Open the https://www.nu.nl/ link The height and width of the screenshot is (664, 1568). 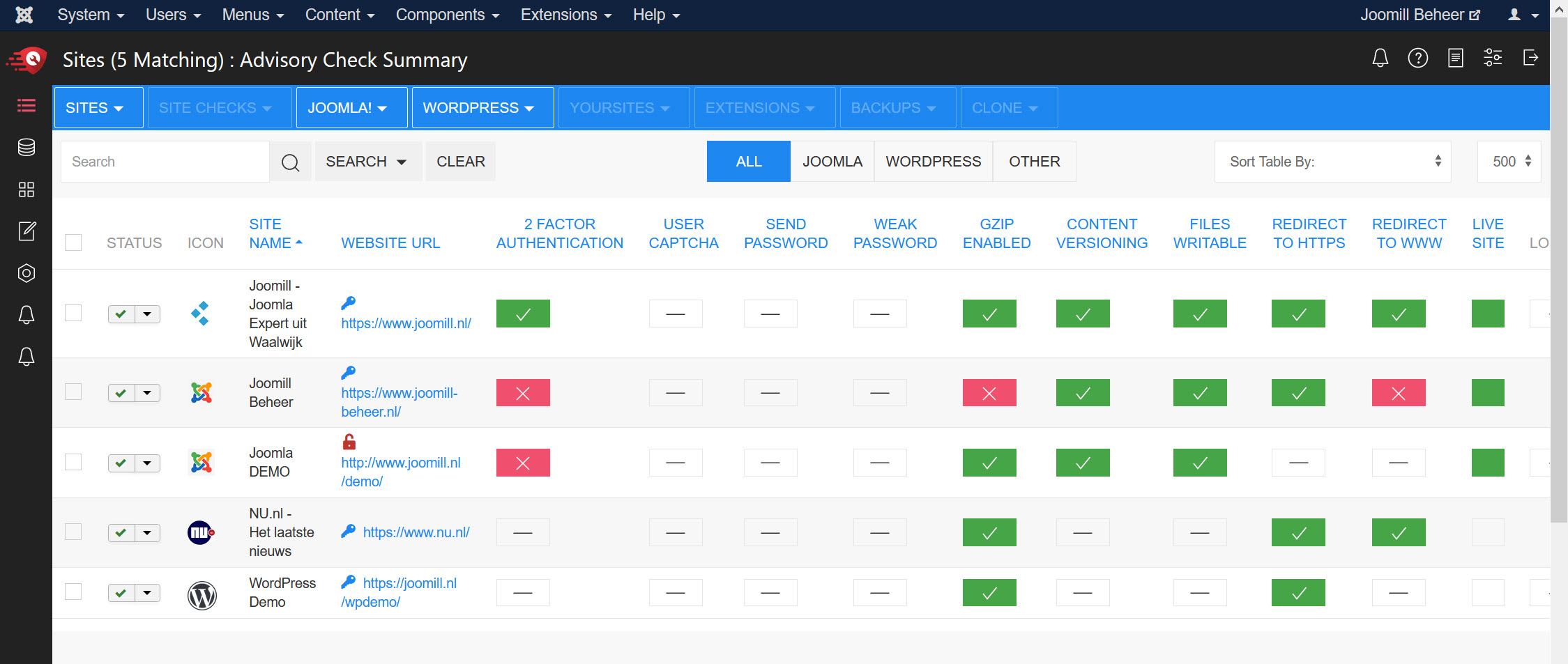(416, 532)
